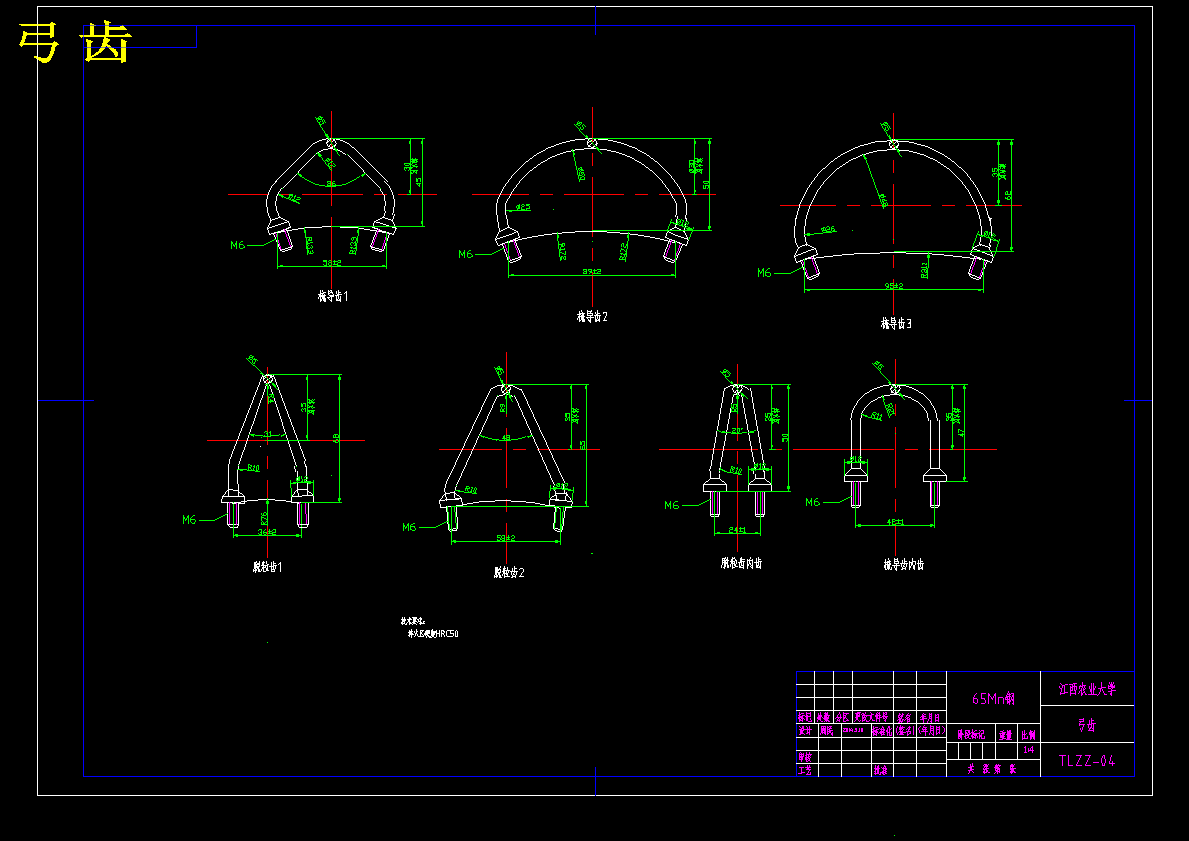Click M6 label on 脱粒齿2 view
The image size is (1189, 841).
[409, 527]
